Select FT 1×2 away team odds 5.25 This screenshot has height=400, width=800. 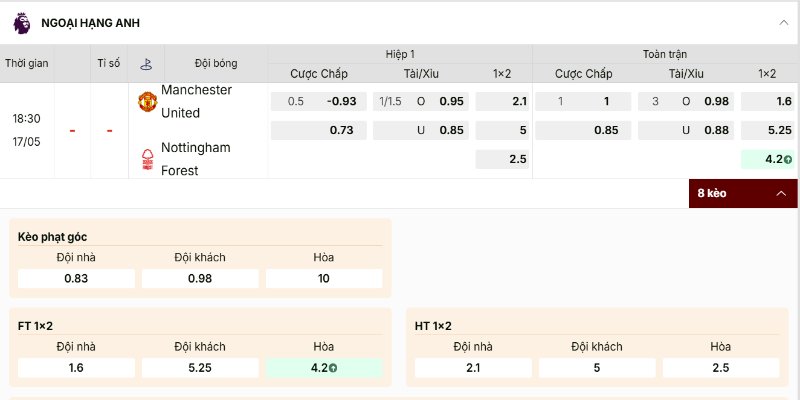point(200,368)
